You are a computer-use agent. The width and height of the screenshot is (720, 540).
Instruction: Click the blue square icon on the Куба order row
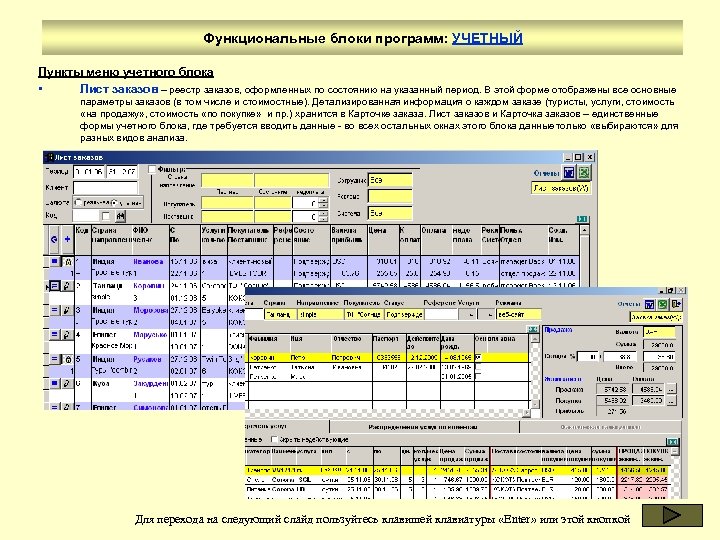coord(54,383)
